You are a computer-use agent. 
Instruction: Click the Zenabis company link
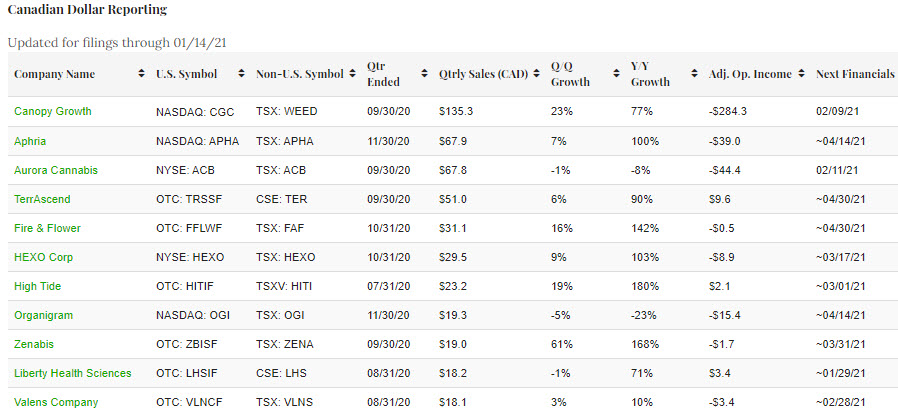(x=35, y=344)
